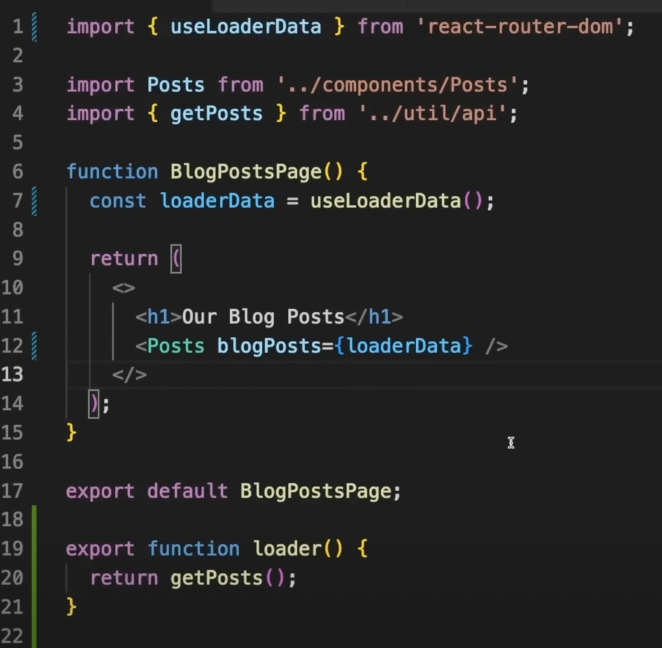Click 'BlogPostsPage' in the function declaration
Image resolution: width=662 pixels, height=648 pixels.
click(246, 172)
